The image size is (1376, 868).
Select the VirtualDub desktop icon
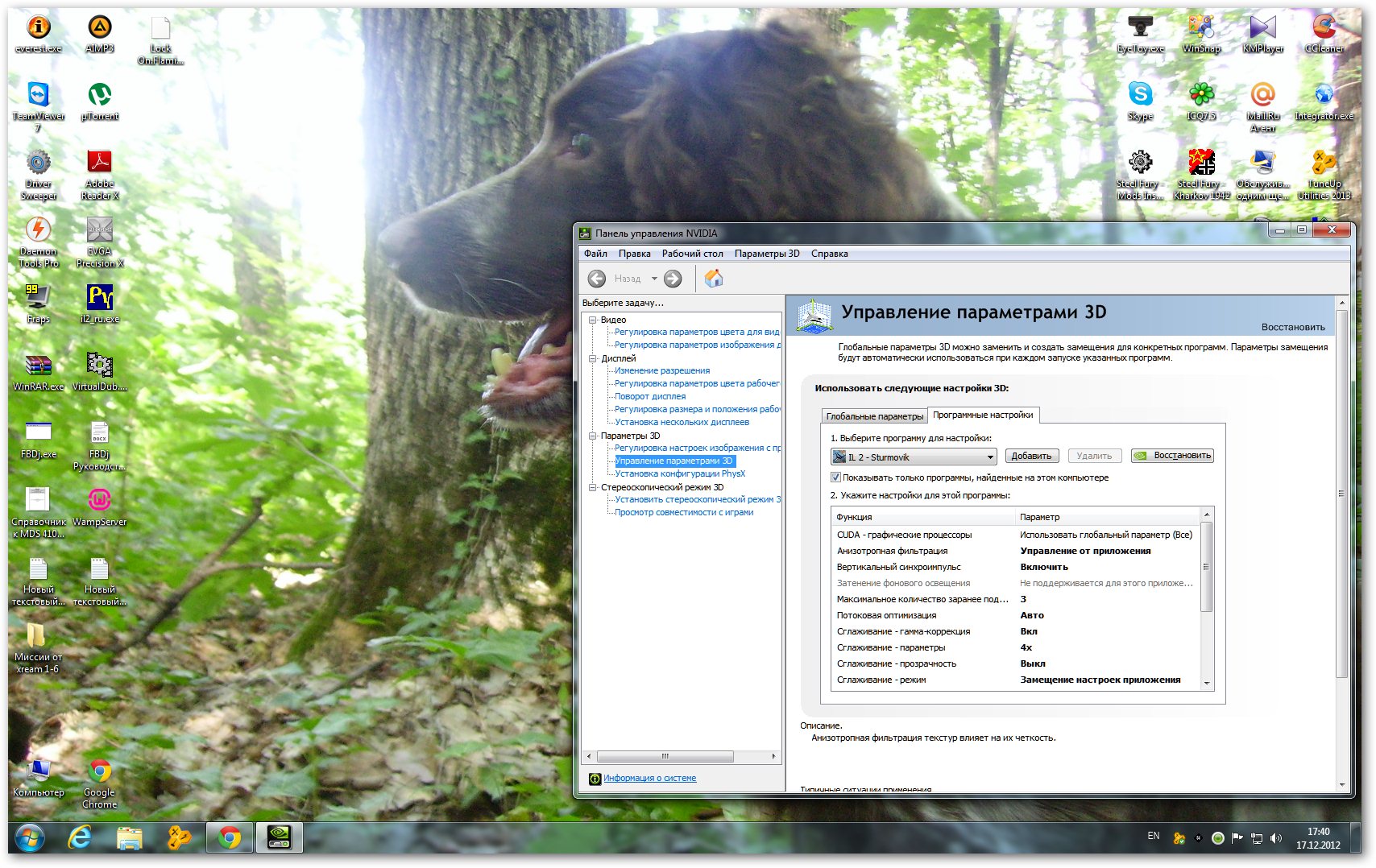[x=99, y=372]
